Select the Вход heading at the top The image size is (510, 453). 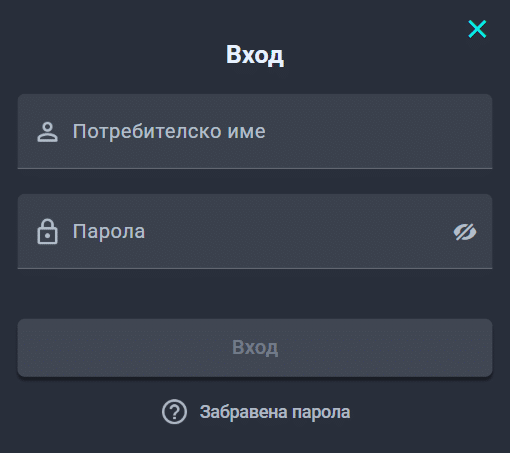coord(255,55)
